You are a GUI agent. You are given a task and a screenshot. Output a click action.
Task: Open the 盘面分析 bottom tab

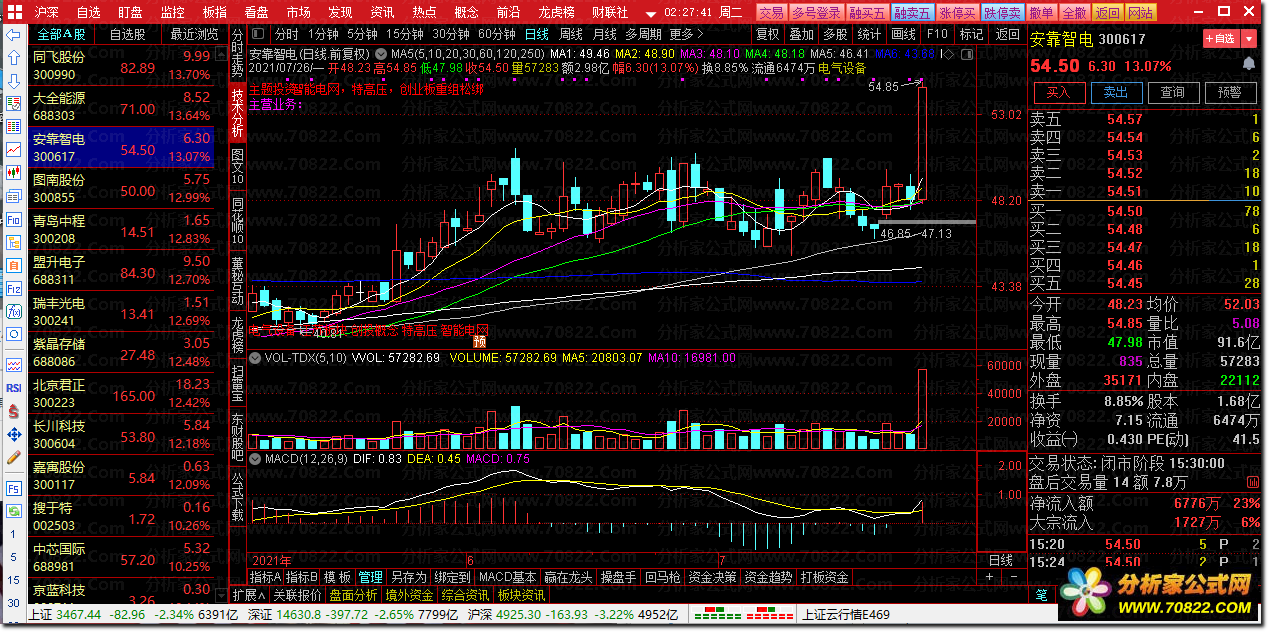pyautogui.click(x=353, y=595)
